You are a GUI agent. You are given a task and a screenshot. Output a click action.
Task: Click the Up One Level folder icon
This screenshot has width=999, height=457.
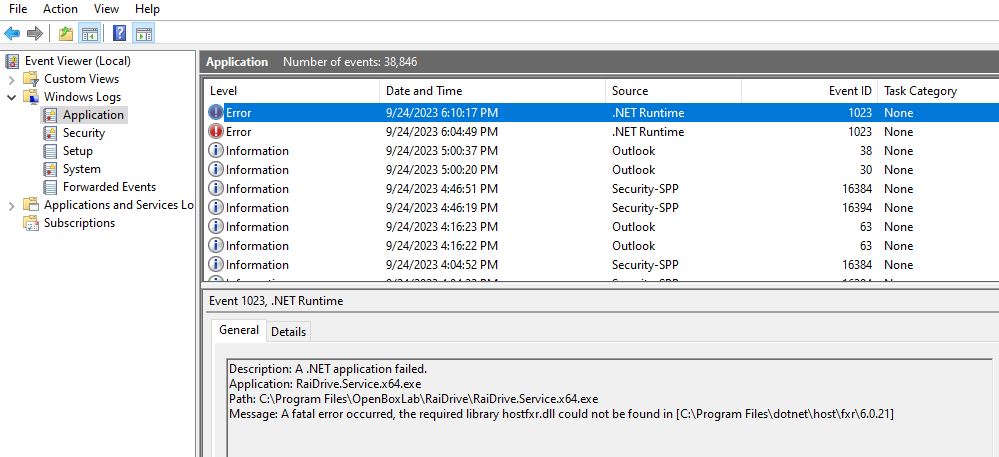pyautogui.click(x=66, y=34)
